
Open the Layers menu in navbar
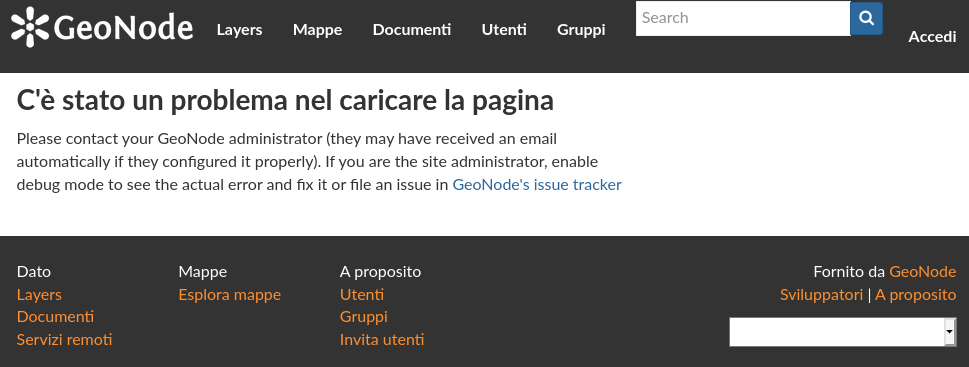click(x=239, y=30)
